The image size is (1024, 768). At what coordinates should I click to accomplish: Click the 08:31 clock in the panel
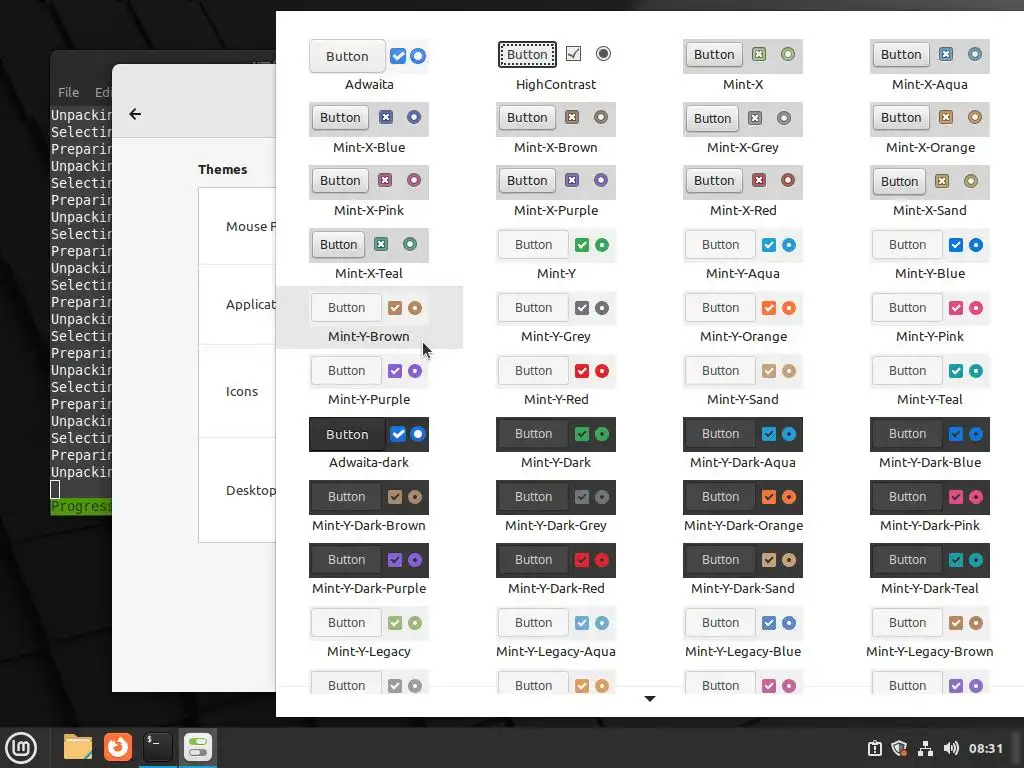(x=985, y=748)
